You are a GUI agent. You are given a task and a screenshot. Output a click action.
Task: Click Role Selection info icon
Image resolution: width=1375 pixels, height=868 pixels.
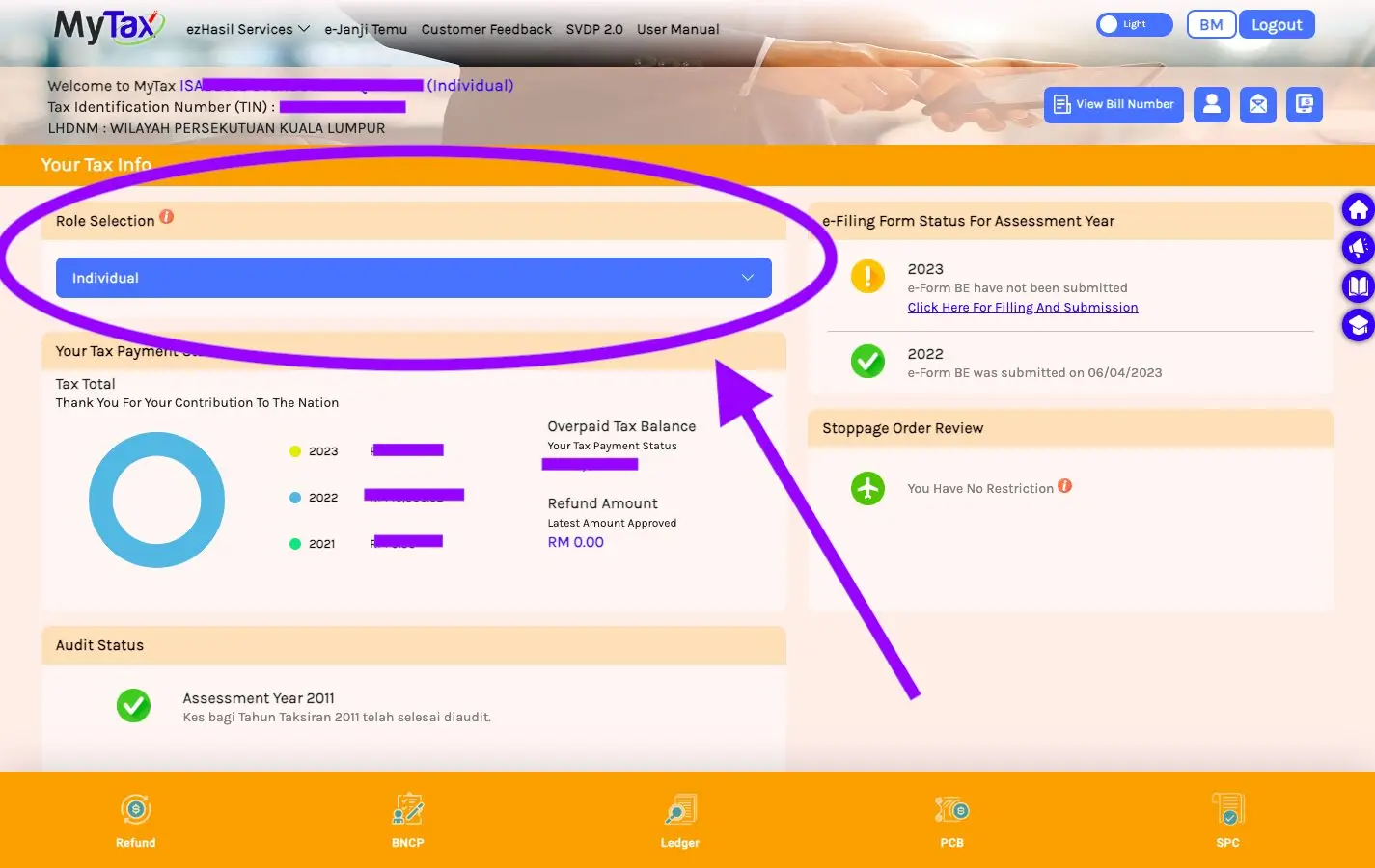click(167, 217)
